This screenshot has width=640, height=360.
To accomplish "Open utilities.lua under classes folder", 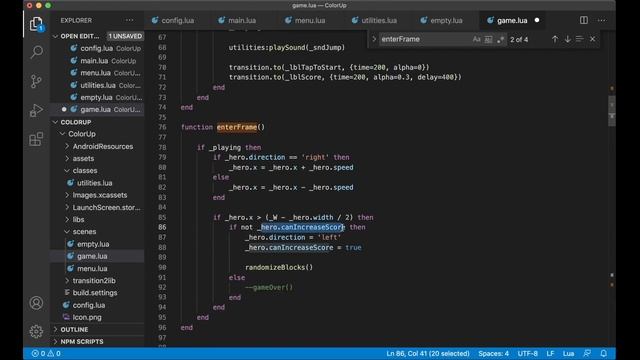I will coord(97,183).
